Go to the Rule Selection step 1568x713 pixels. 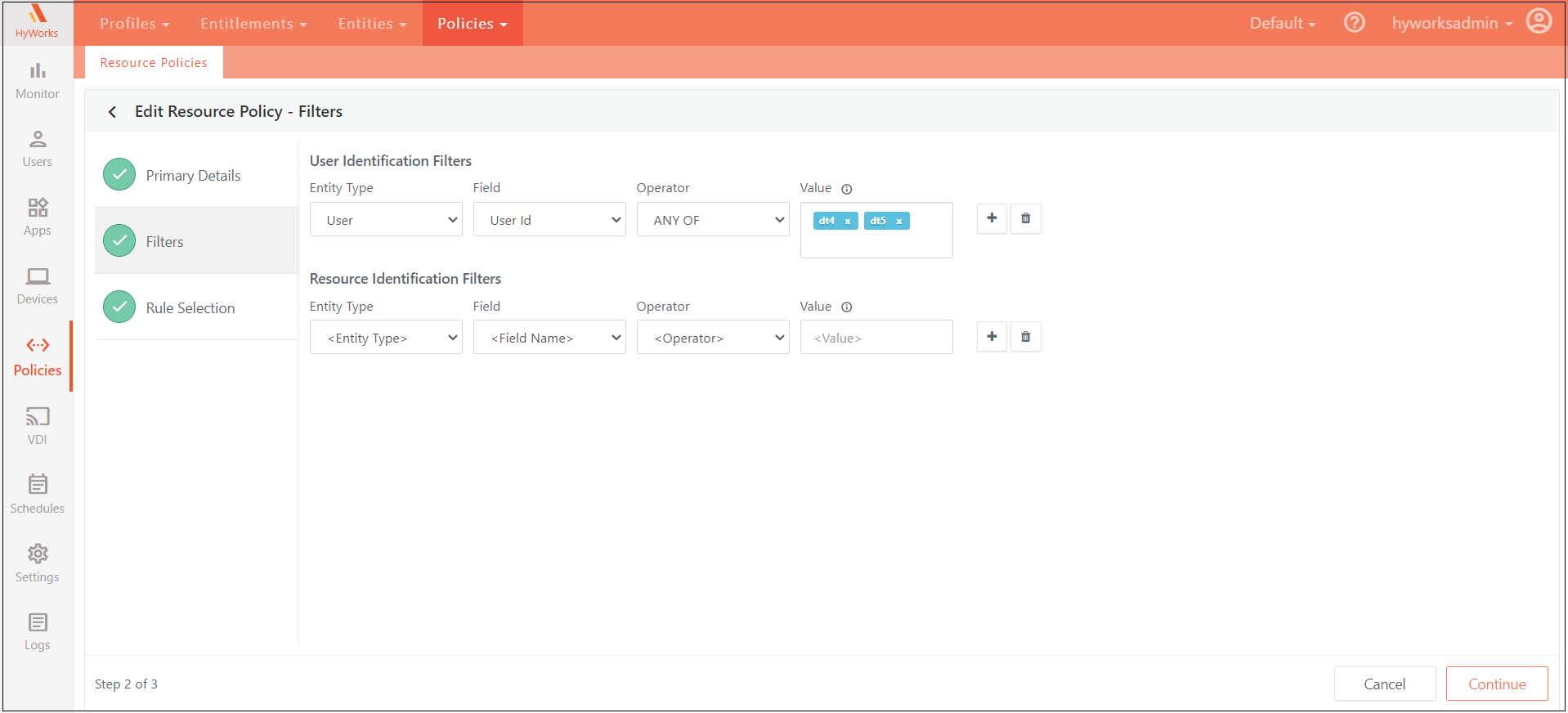[x=196, y=307]
